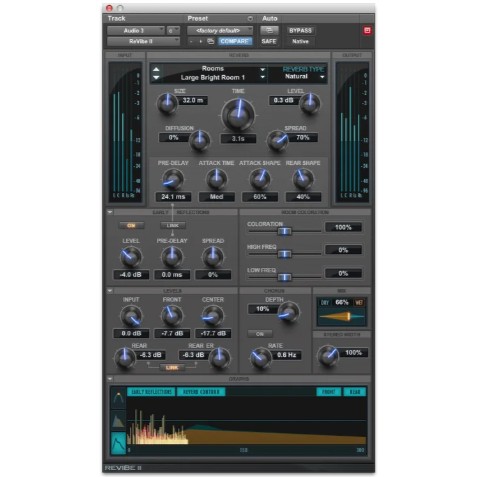Click the HIGH FREQ slider handle

[x=284, y=254]
